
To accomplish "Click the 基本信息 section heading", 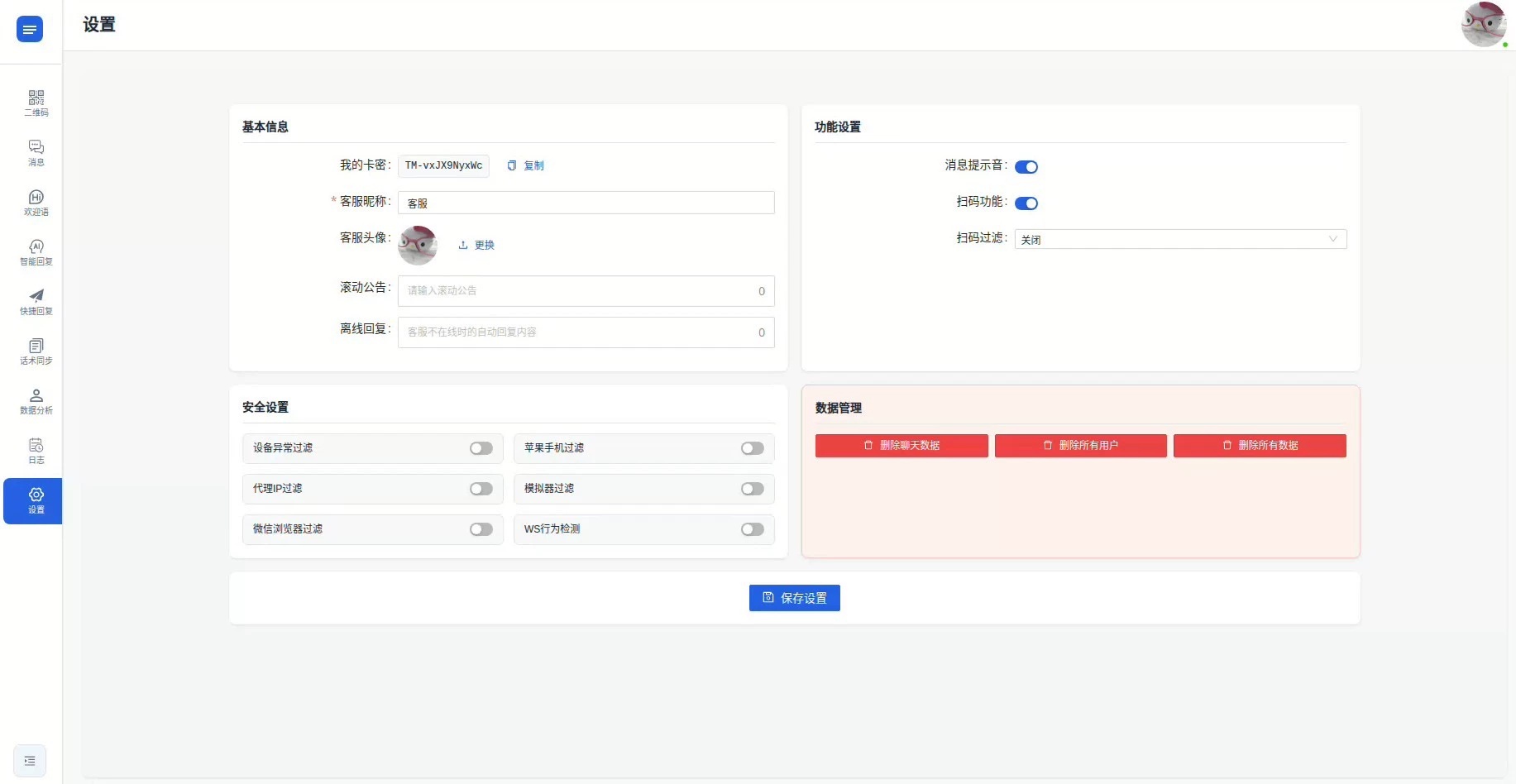I will 265,127.
